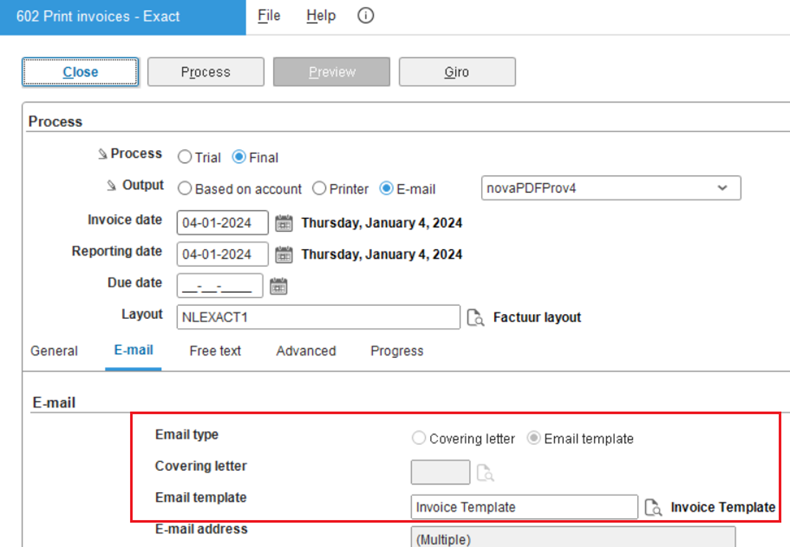Switch to the Advanced tab

(x=306, y=351)
